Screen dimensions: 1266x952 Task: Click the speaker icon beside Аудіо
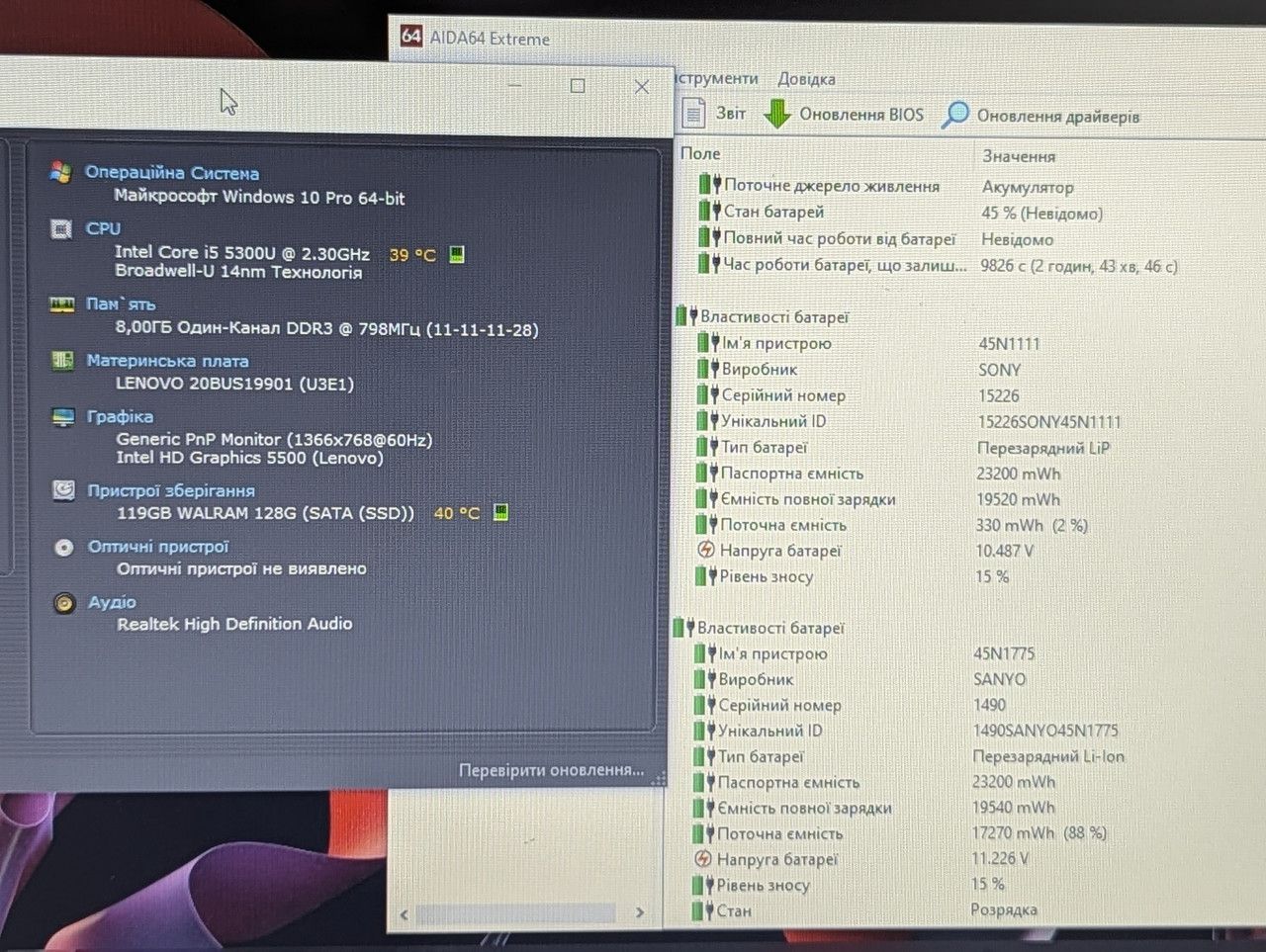(x=64, y=603)
